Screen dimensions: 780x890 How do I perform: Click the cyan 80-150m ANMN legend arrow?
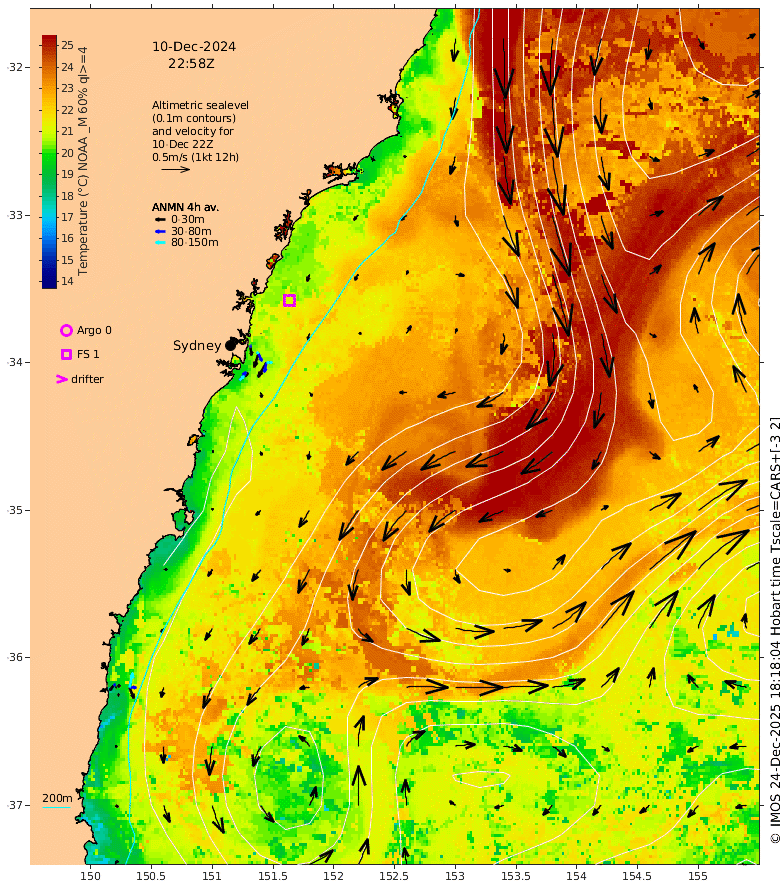(161, 243)
